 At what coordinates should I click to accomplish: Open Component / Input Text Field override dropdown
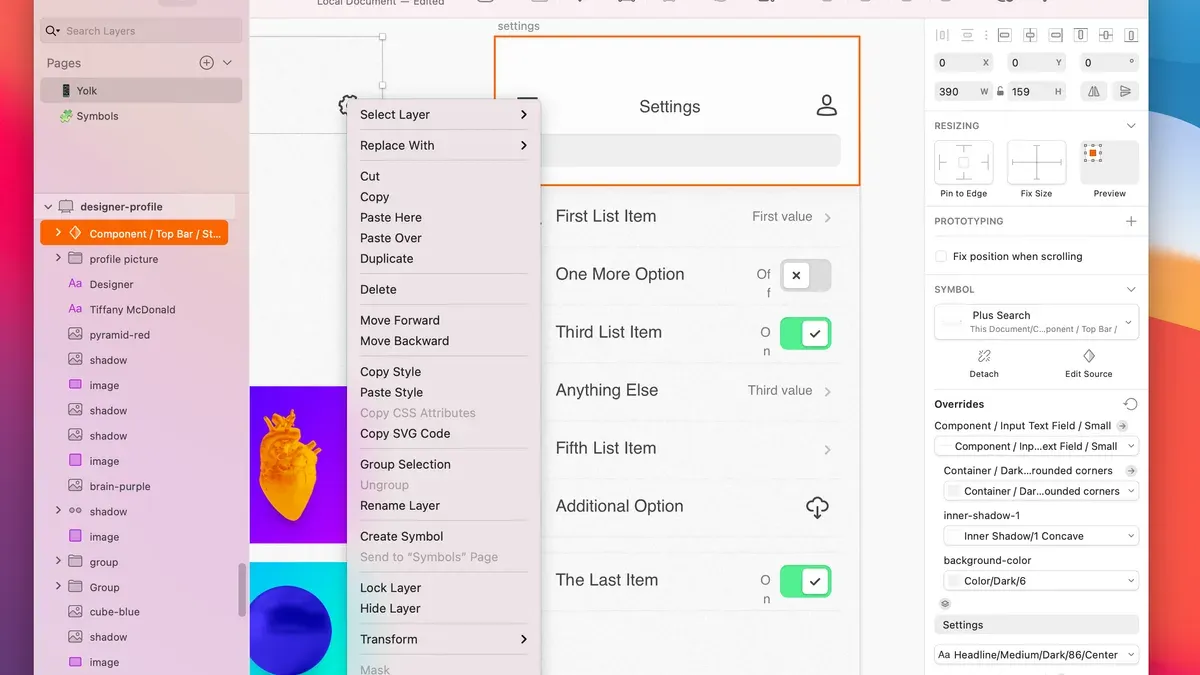tap(1036, 446)
